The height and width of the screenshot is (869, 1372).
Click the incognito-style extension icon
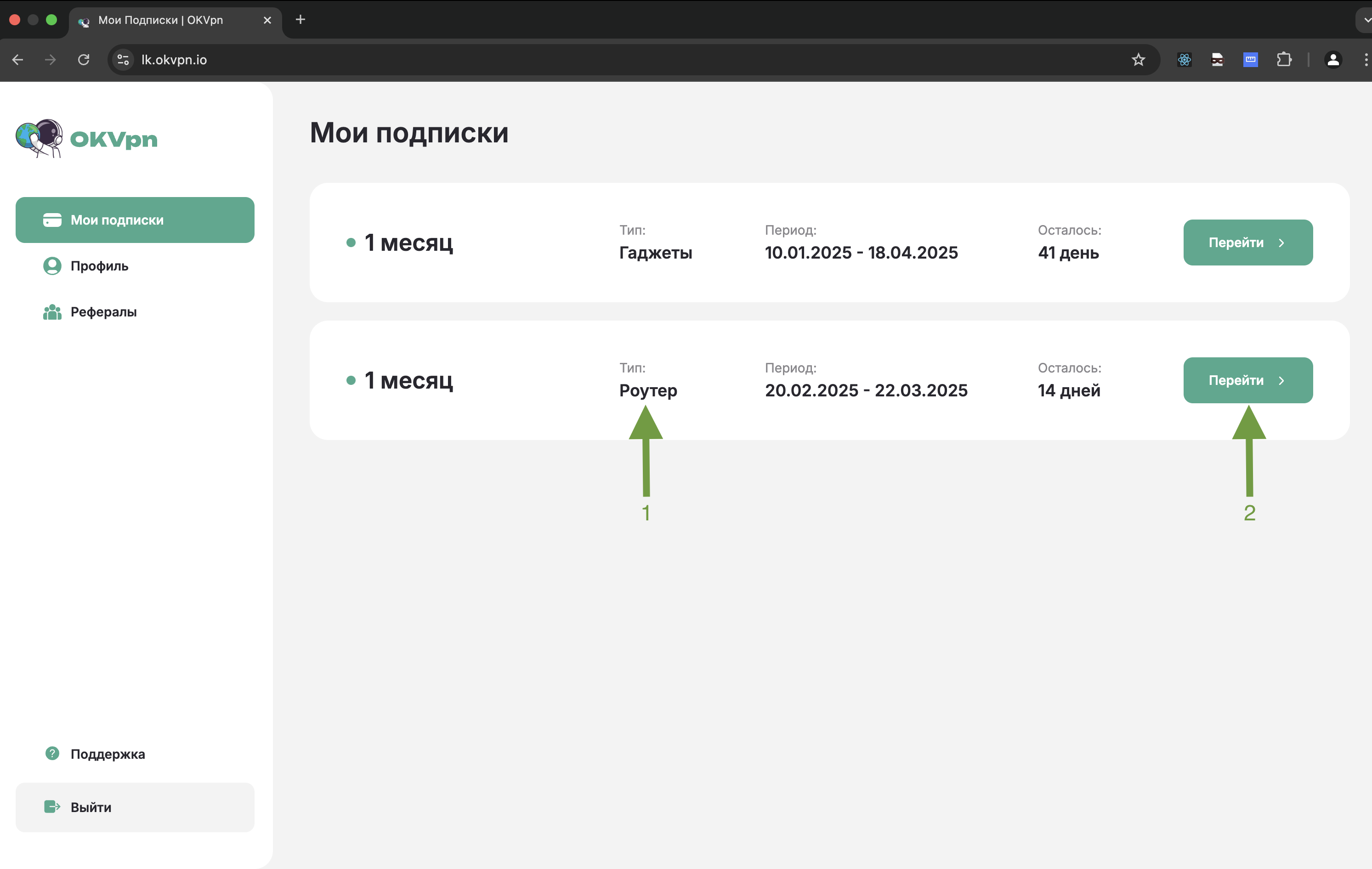[1217, 60]
